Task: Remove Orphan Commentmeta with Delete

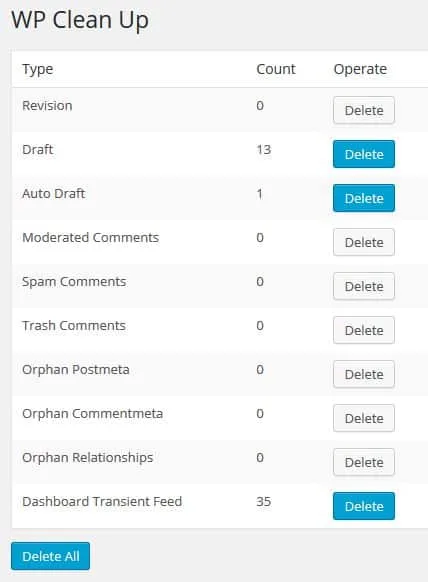Action: pyautogui.click(x=364, y=418)
